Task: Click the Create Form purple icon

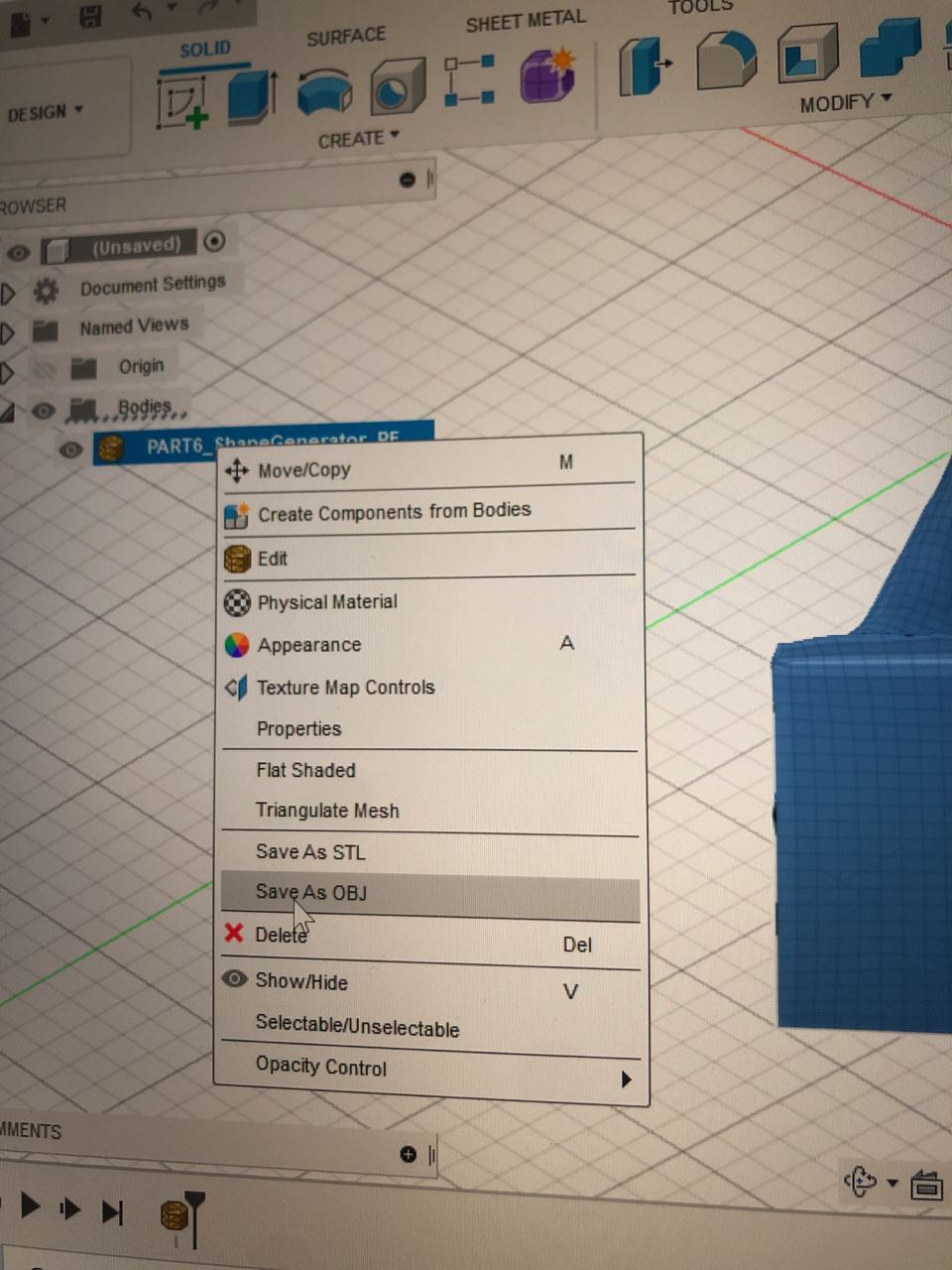Action: coord(548,75)
